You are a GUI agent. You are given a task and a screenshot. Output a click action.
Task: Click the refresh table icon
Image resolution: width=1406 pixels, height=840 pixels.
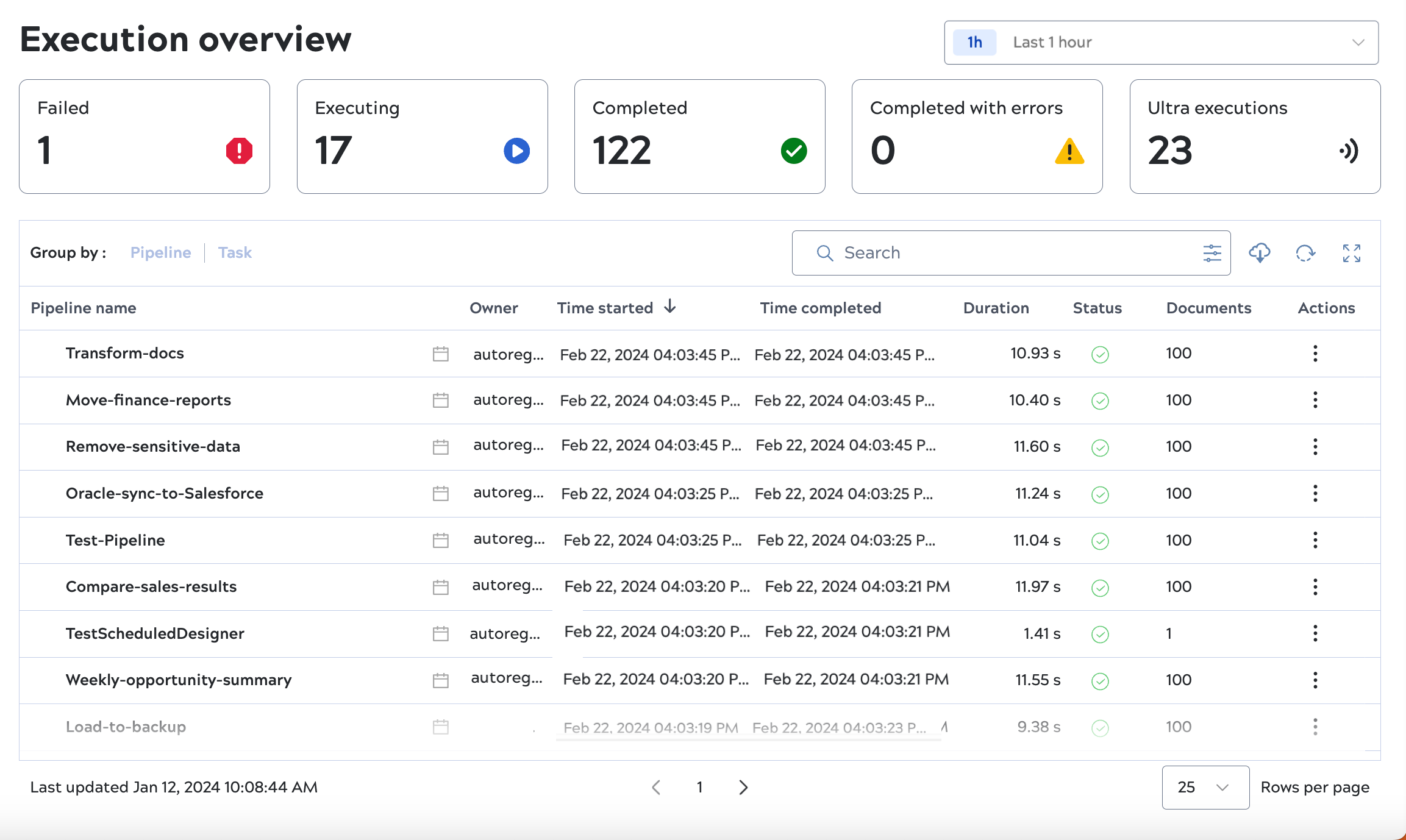click(x=1305, y=252)
